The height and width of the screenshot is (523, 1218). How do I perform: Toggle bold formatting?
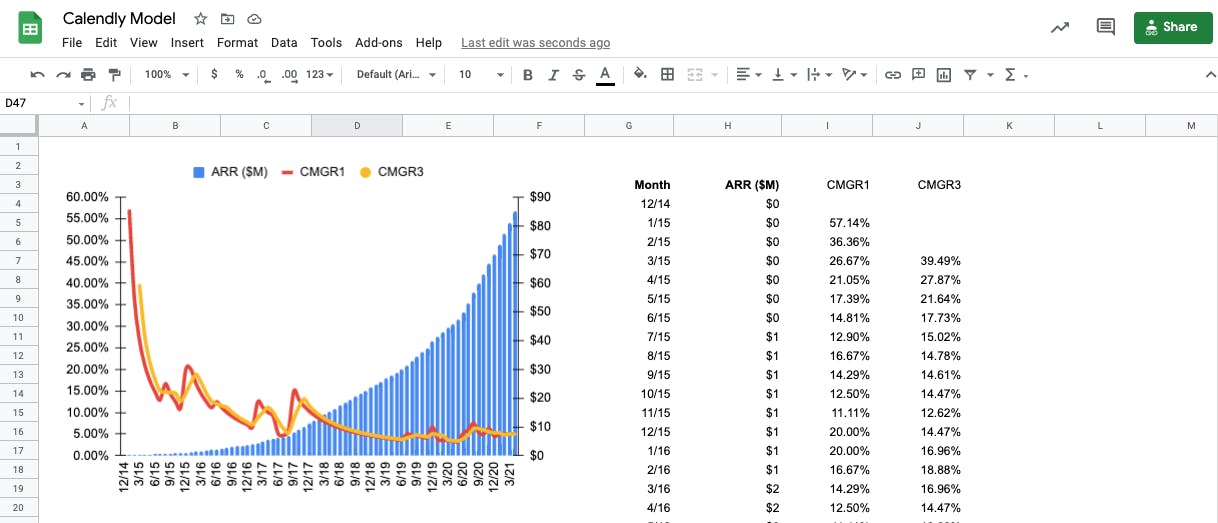click(x=528, y=74)
